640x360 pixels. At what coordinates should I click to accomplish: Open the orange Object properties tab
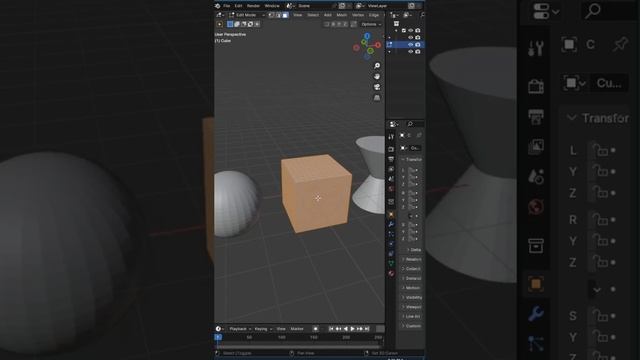[391, 214]
